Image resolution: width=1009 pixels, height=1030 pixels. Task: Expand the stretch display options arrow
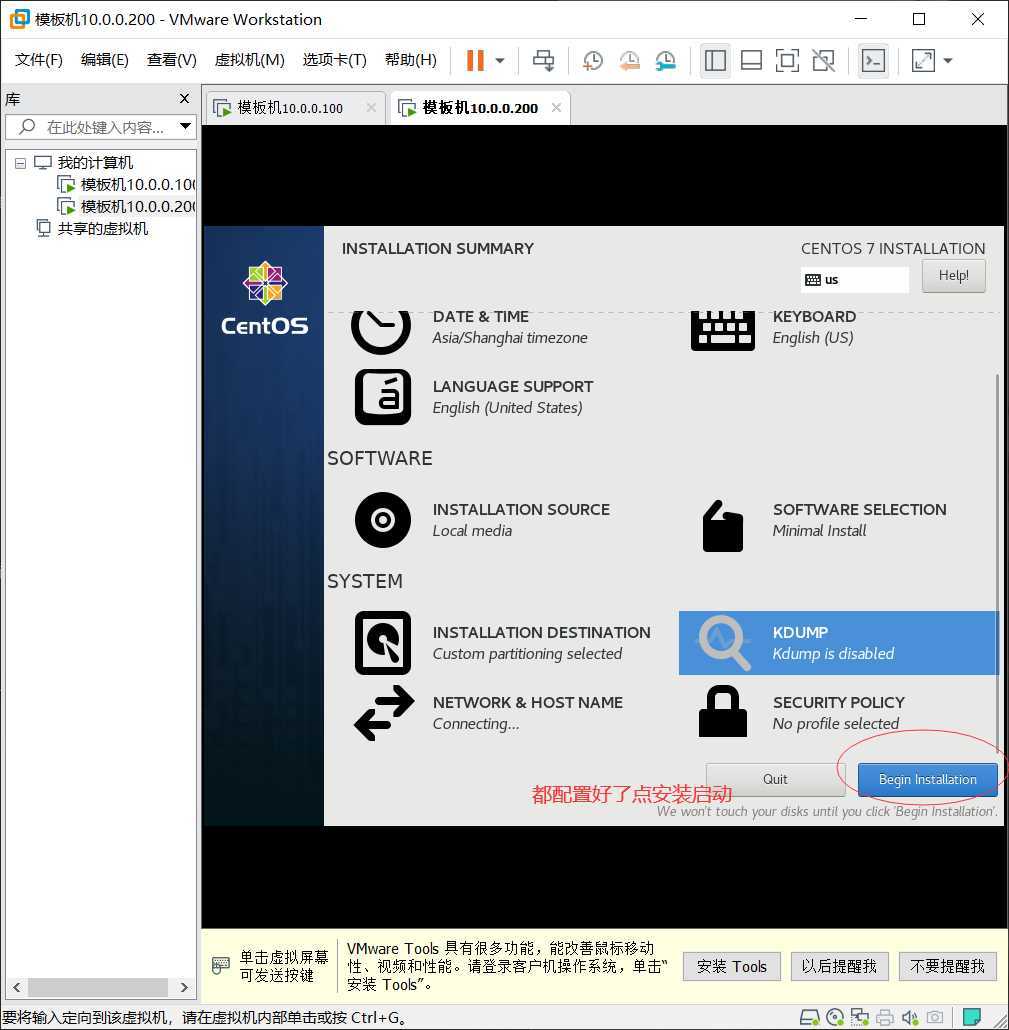948,60
